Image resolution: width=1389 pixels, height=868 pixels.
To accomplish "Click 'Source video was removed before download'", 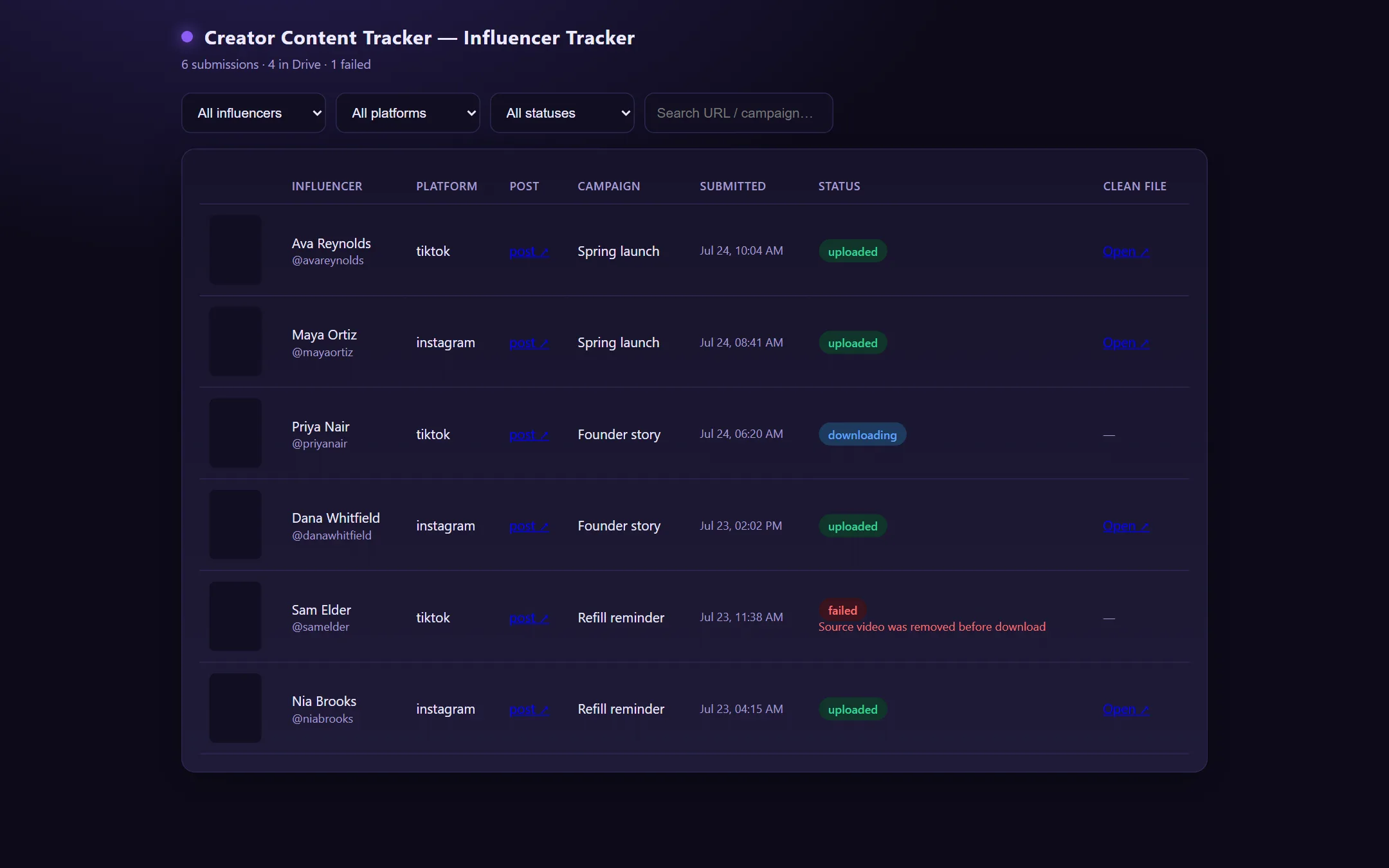I will pos(932,626).
